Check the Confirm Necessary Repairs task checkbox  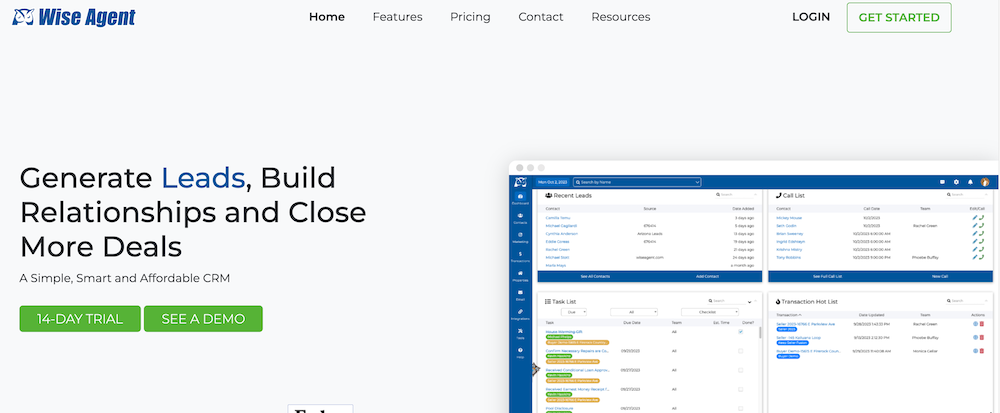pos(740,351)
